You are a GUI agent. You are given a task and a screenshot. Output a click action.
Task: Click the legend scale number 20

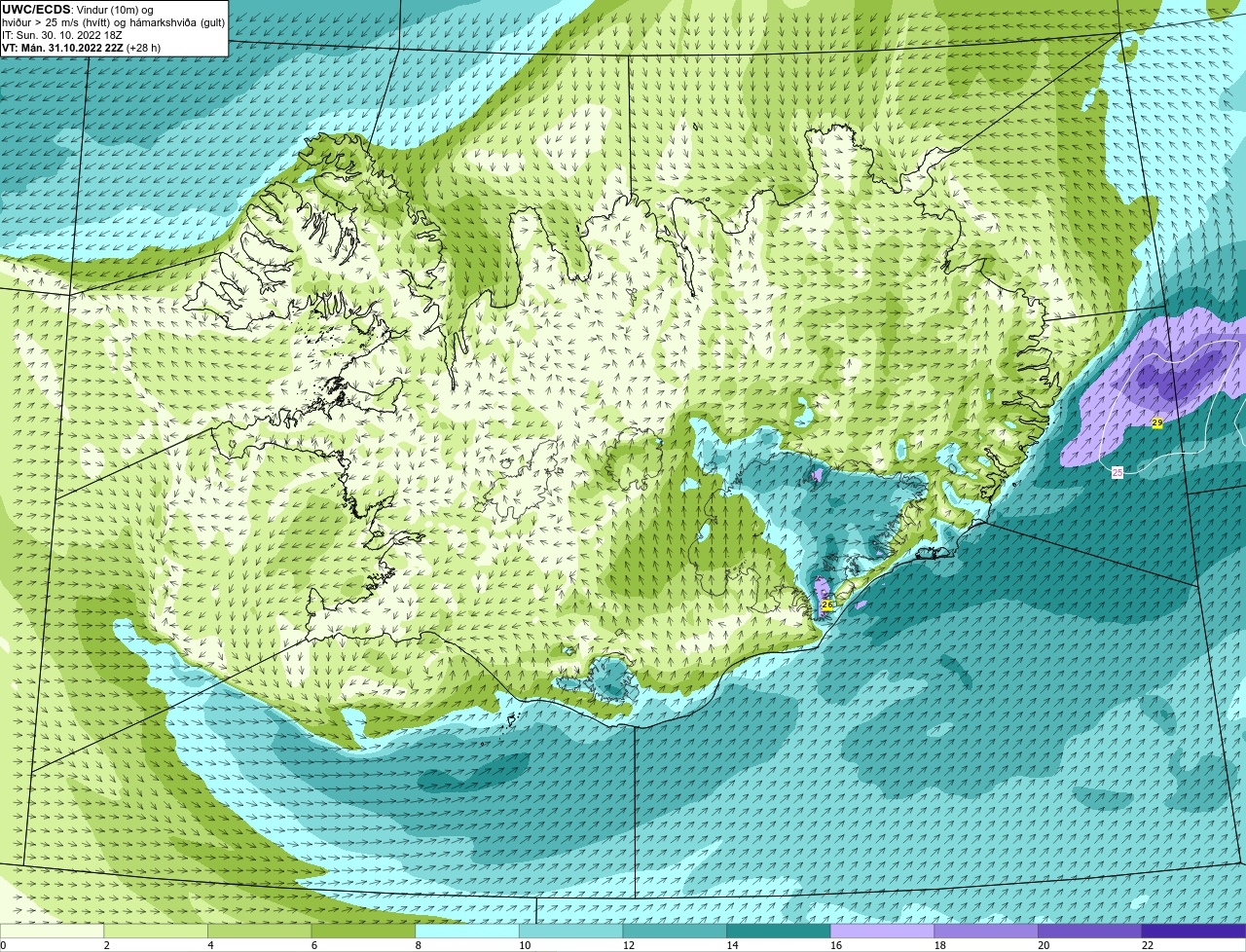(x=1044, y=945)
